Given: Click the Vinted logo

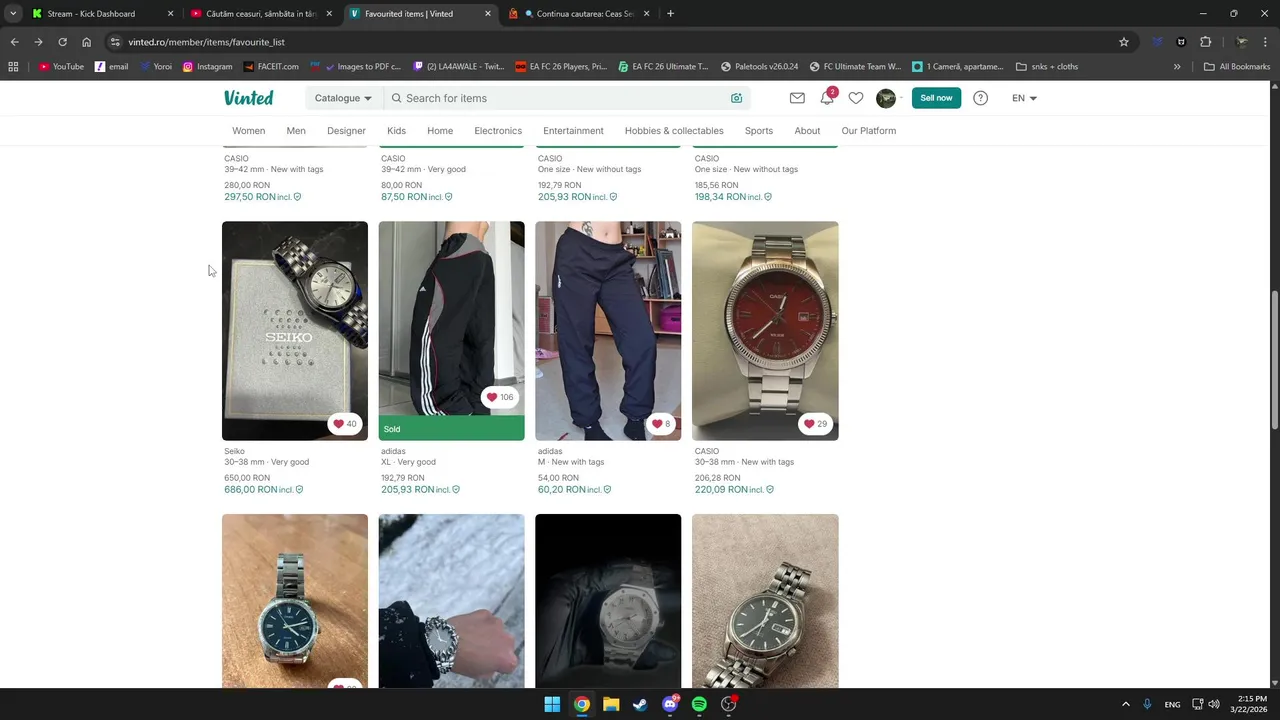Looking at the screenshot, I should (248, 98).
